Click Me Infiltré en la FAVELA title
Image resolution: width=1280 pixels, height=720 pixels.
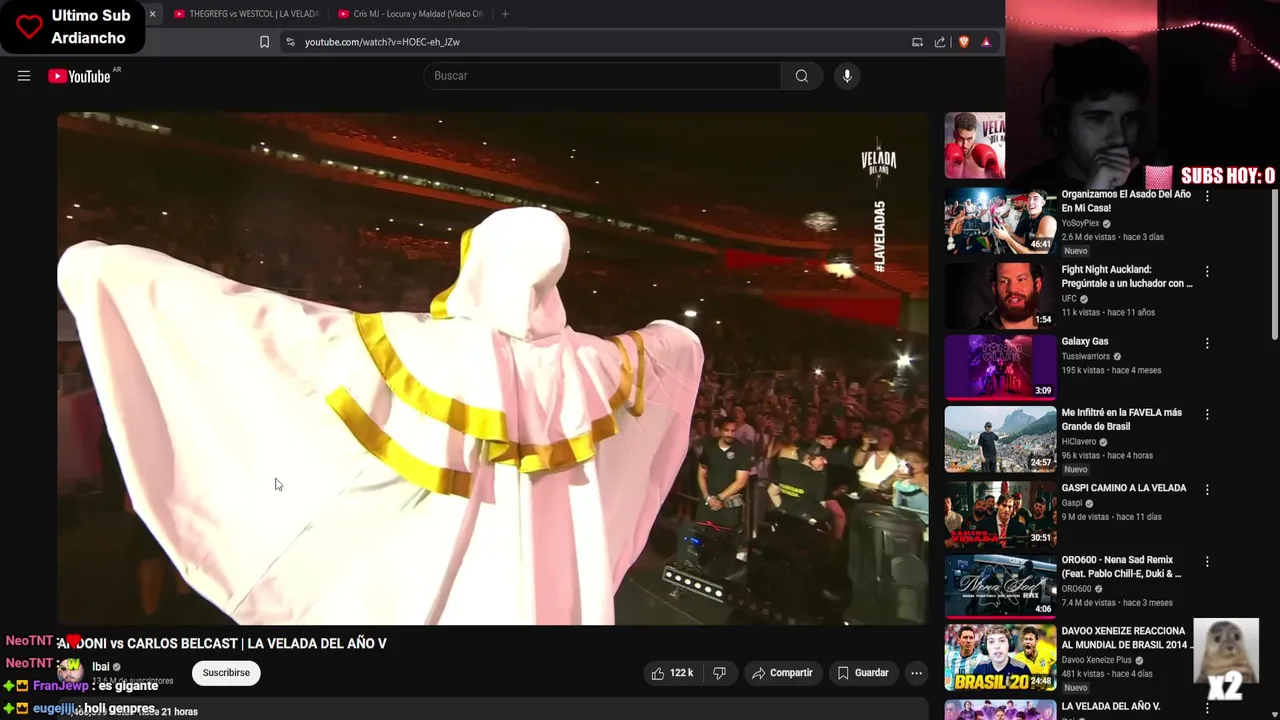pos(1122,419)
